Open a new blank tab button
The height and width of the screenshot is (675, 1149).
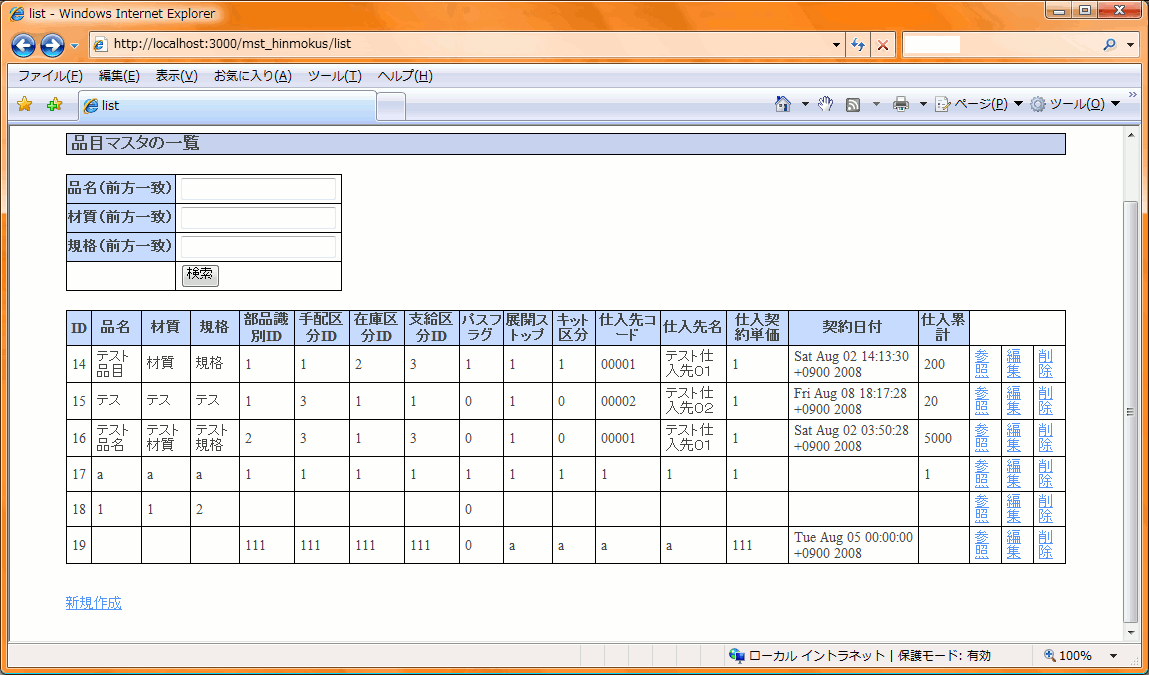[x=391, y=107]
